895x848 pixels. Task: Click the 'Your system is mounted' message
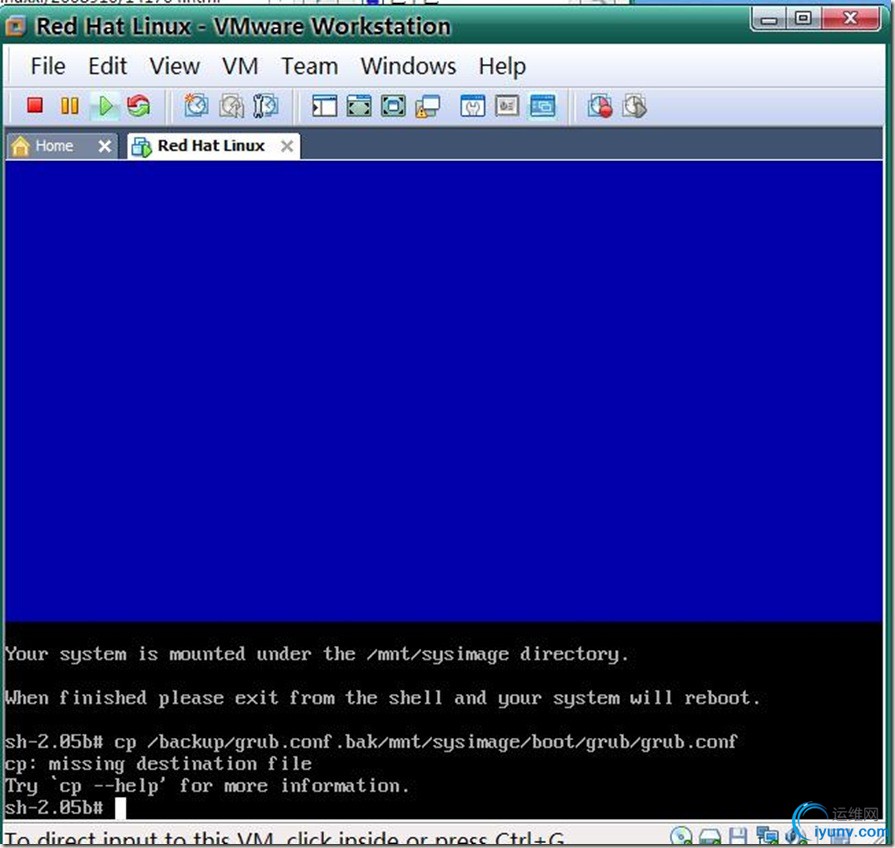point(317,654)
